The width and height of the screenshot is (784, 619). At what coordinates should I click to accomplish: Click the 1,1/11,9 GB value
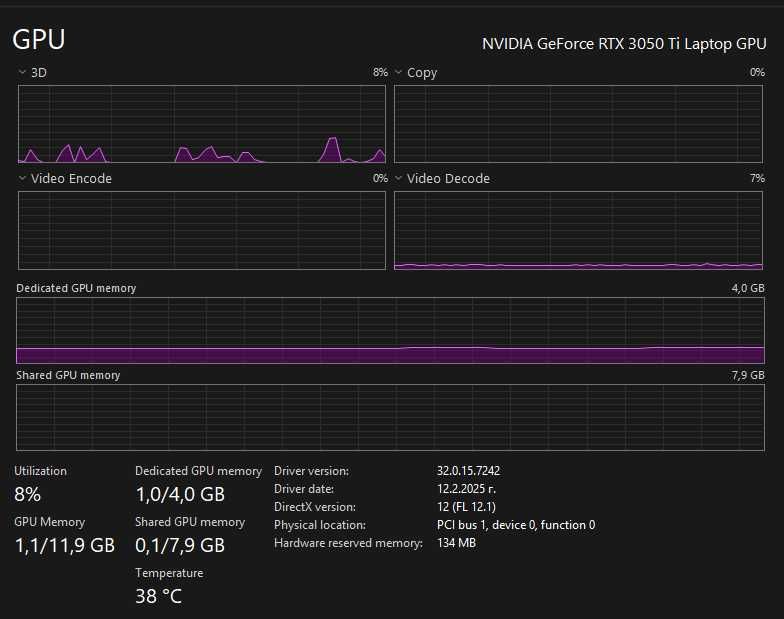click(65, 546)
